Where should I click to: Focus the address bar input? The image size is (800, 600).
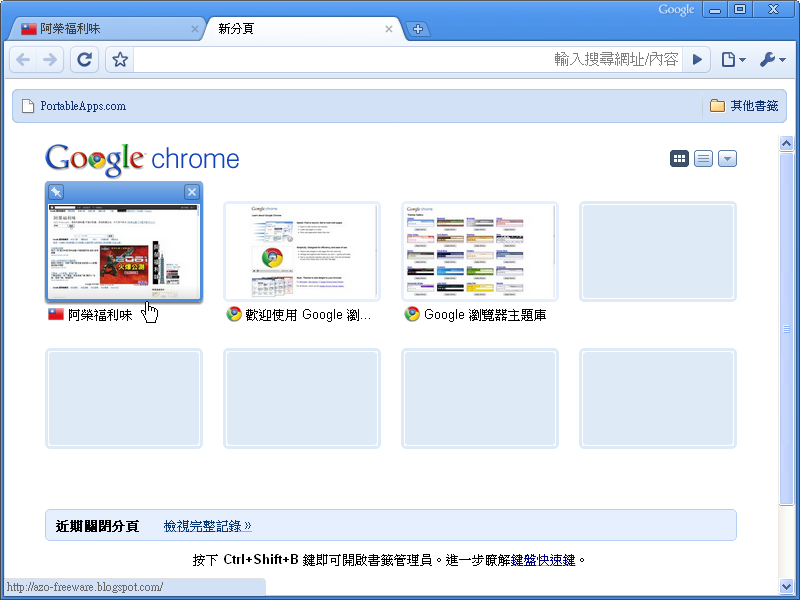tap(408, 60)
